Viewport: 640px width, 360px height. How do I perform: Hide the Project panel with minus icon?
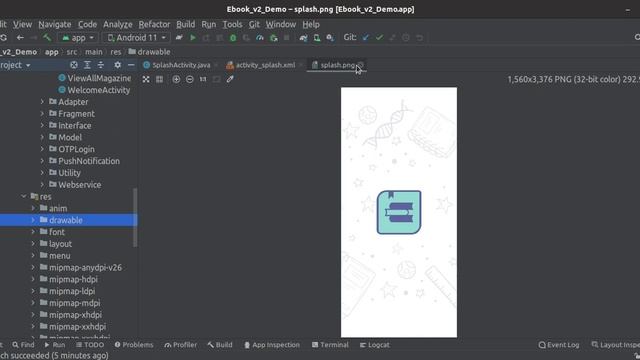pos(131,65)
